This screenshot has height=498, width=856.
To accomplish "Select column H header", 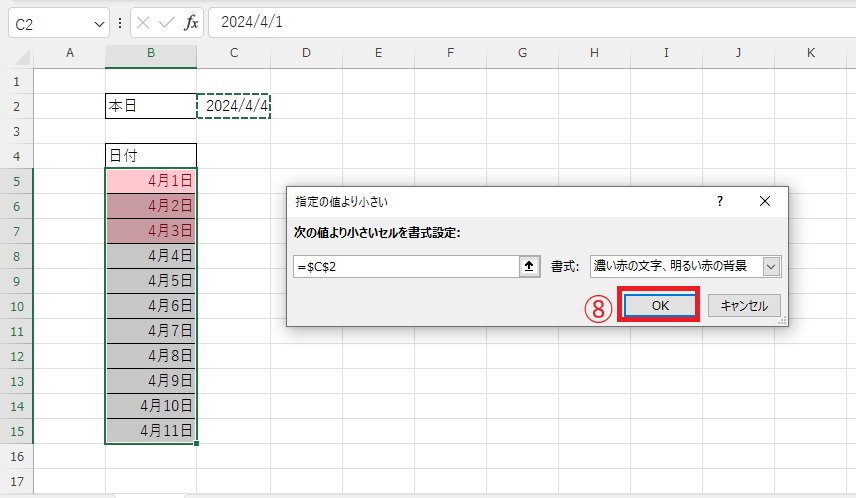I will (x=595, y=53).
